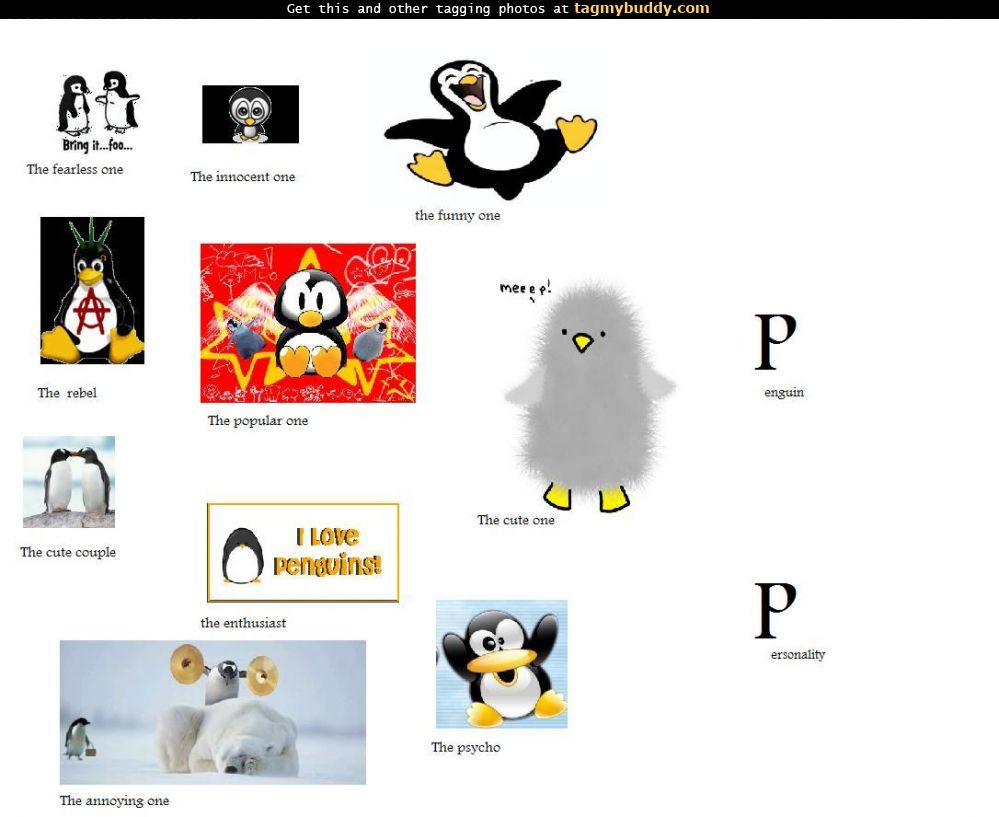The image size is (999, 817).
Task: Click the 'The annoying one' caption
Action: coord(115,800)
